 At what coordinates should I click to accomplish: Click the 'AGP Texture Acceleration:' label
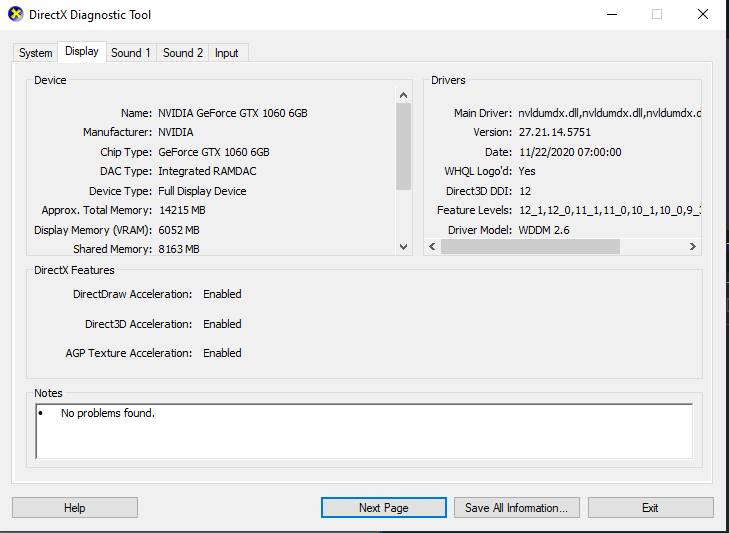129,353
